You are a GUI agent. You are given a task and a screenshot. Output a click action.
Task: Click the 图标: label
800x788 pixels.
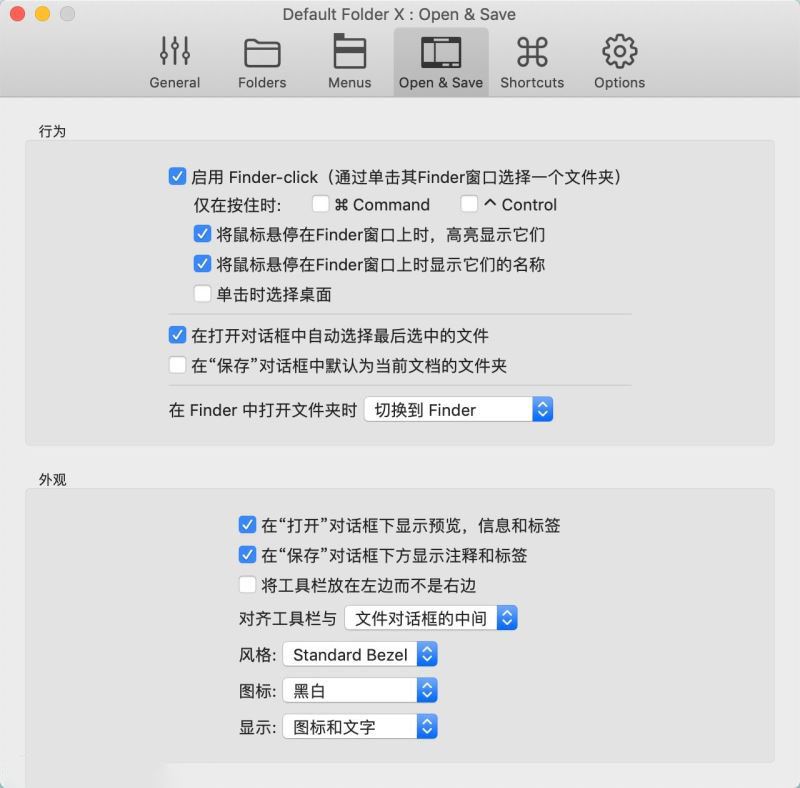click(258, 691)
